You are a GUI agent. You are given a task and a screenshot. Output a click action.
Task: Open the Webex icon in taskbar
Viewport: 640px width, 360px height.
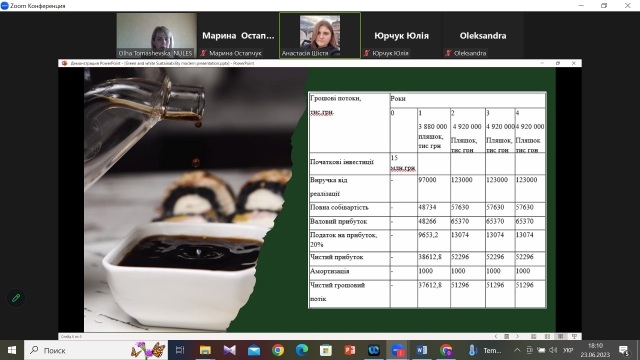[x=374, y=350]
